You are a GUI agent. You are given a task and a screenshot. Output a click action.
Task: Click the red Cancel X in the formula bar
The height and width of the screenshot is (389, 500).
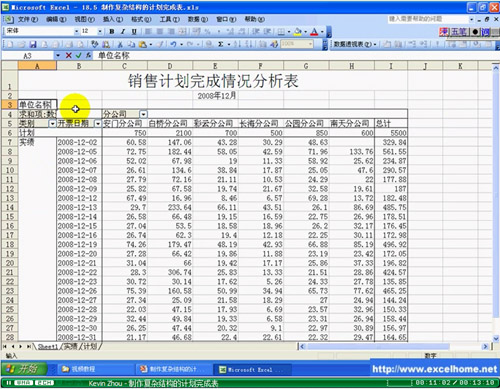click(68, 55)
